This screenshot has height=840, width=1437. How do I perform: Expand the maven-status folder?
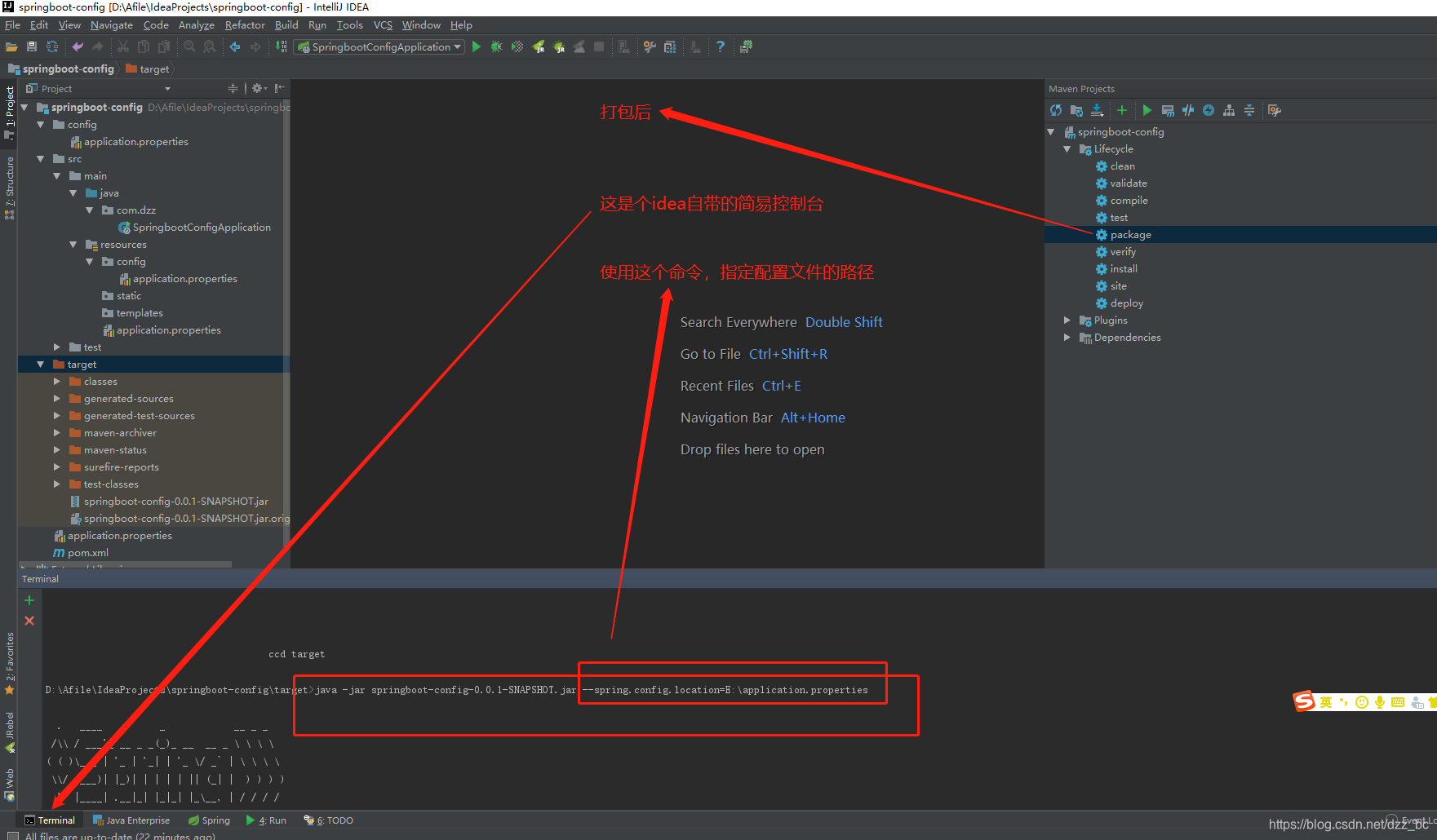click(x=57, y=450)
